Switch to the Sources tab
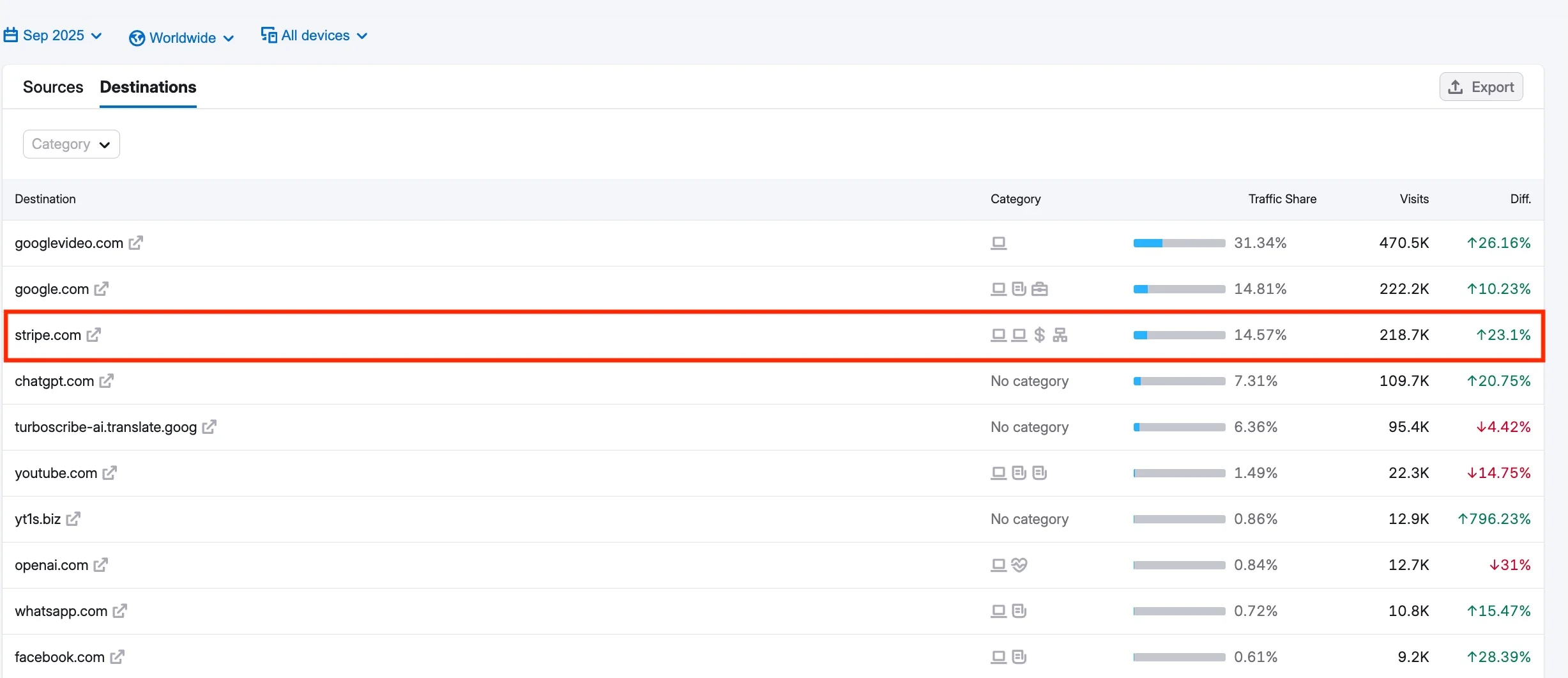Screen dimensions: 1568x678 [x=53, y=87]
